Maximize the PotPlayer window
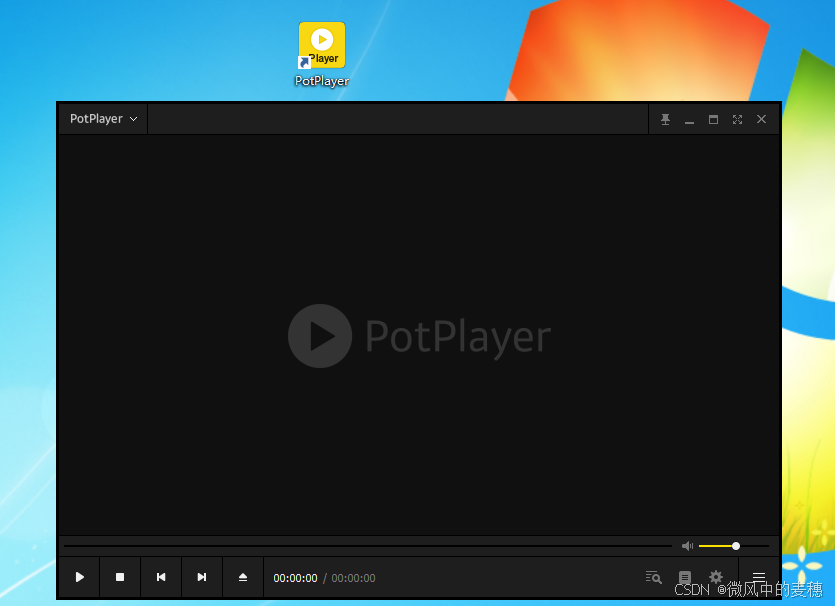This screenshot has height=606, width=835. click(713, 119)
